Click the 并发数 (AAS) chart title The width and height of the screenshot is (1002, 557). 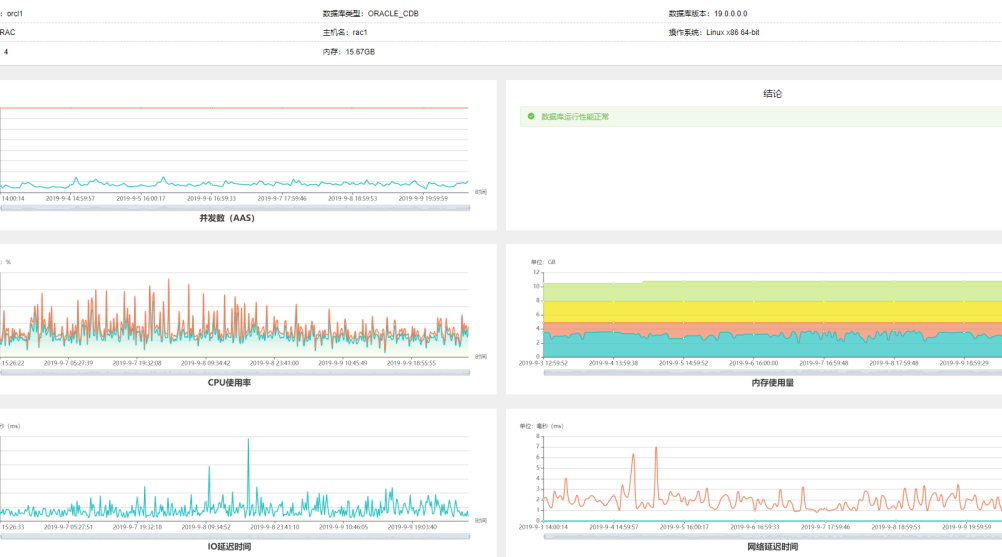pyautogui.click(x=226, y=218)
